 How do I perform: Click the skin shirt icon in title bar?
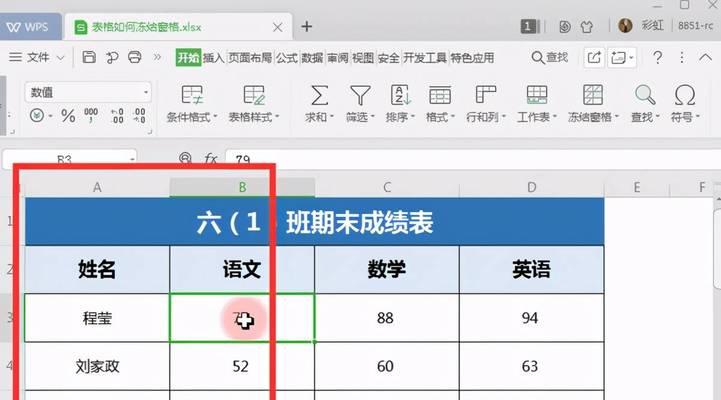587,27
